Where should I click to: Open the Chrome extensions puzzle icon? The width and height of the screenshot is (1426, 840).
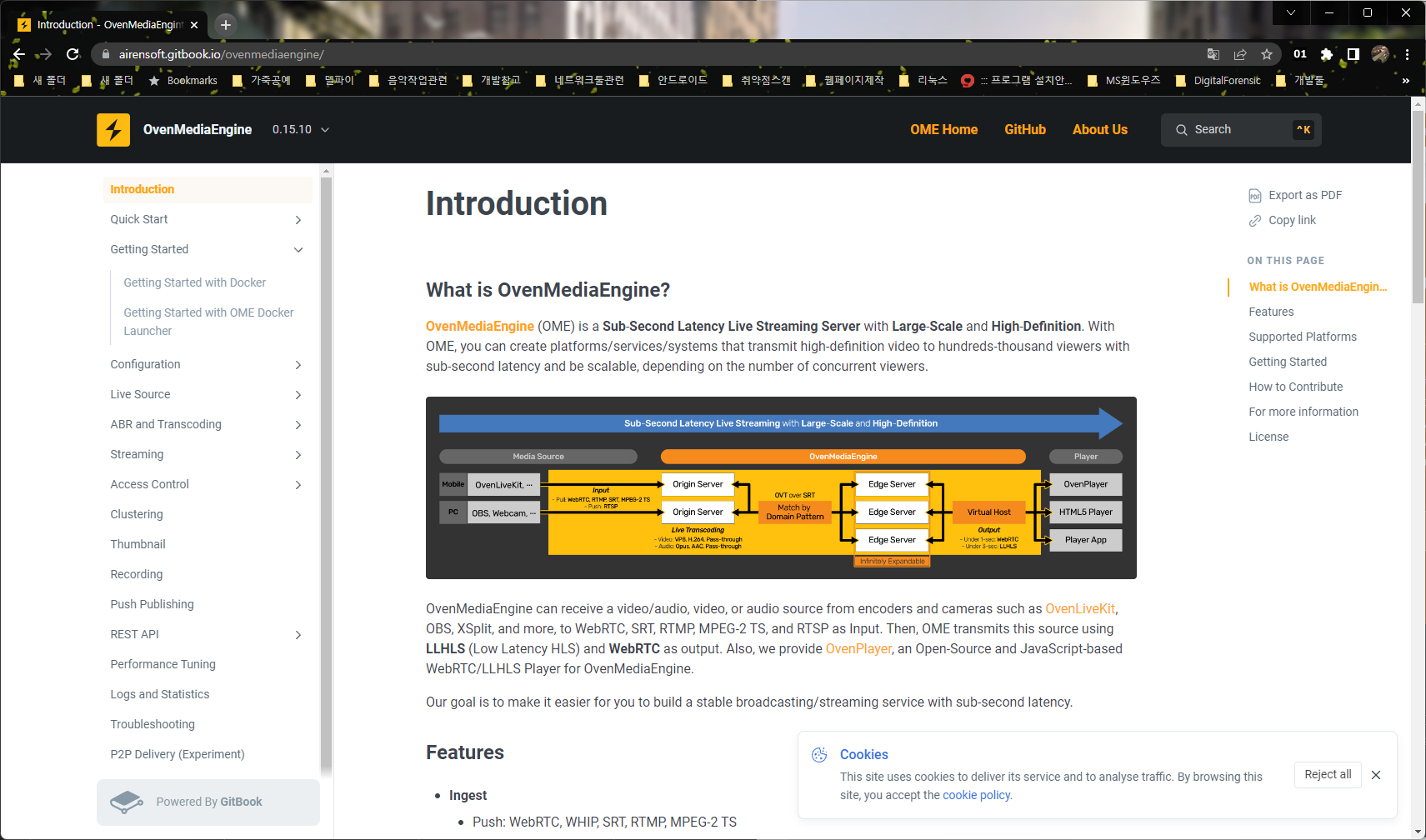1327,54
